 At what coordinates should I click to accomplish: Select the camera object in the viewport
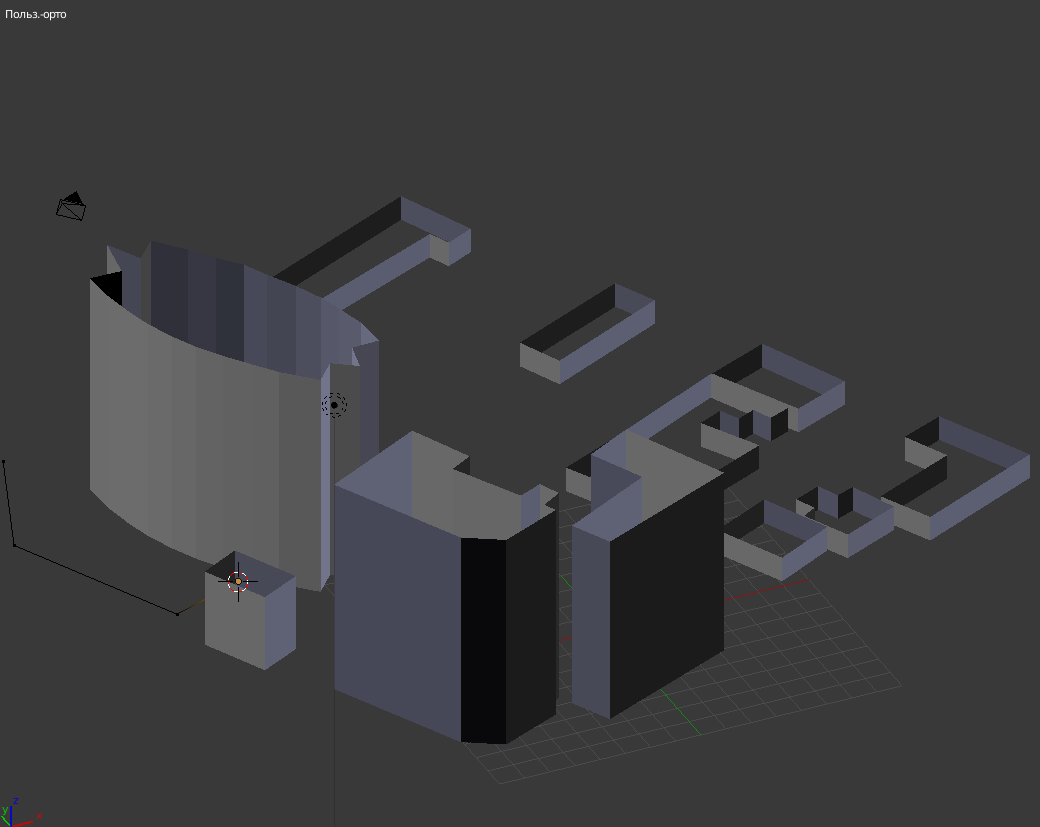pos(71,206)
